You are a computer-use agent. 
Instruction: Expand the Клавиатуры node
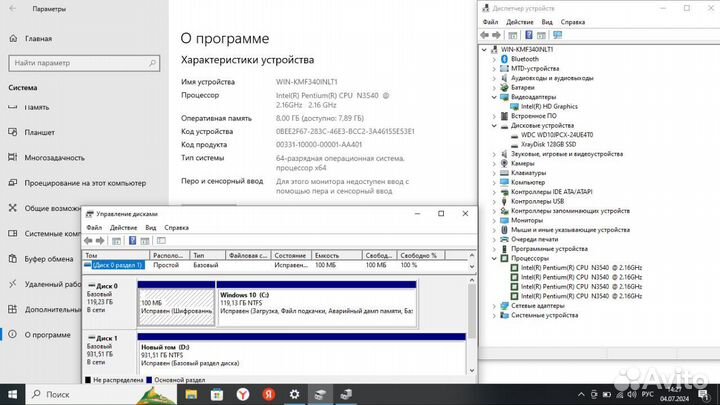coord(494,173)
